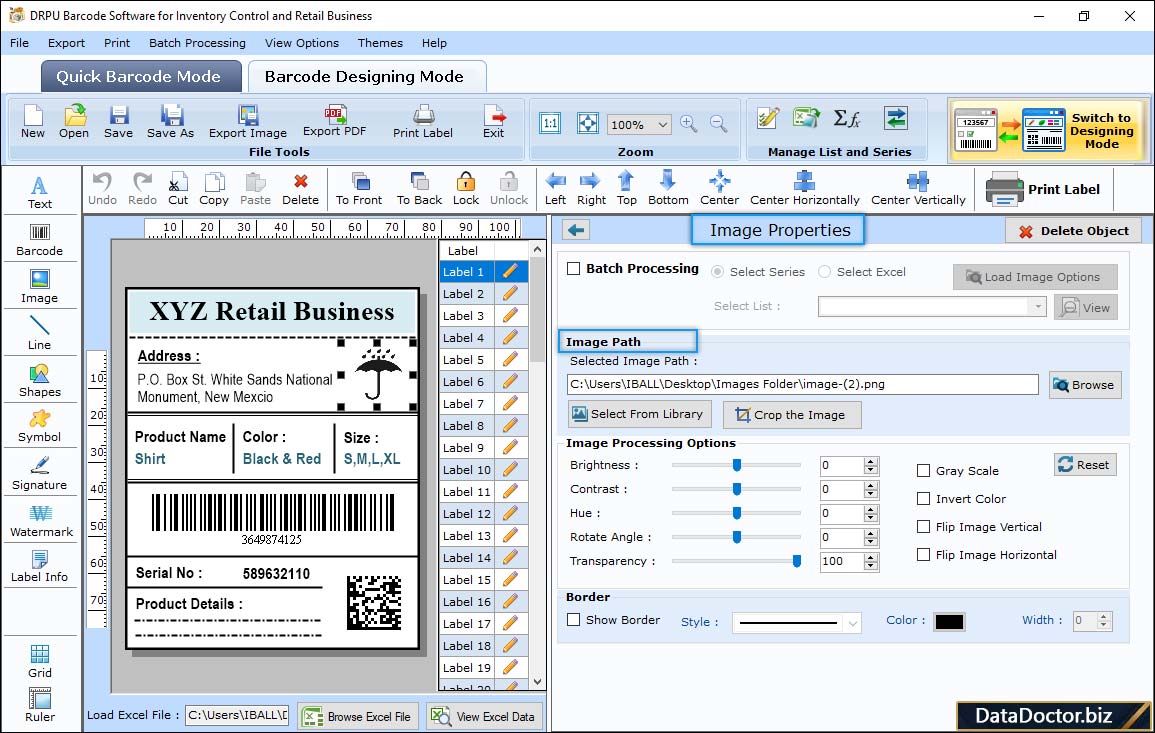Screen dimensions: 1155x733
Task: Check Invert Color
Action: [x=923, y=499]
